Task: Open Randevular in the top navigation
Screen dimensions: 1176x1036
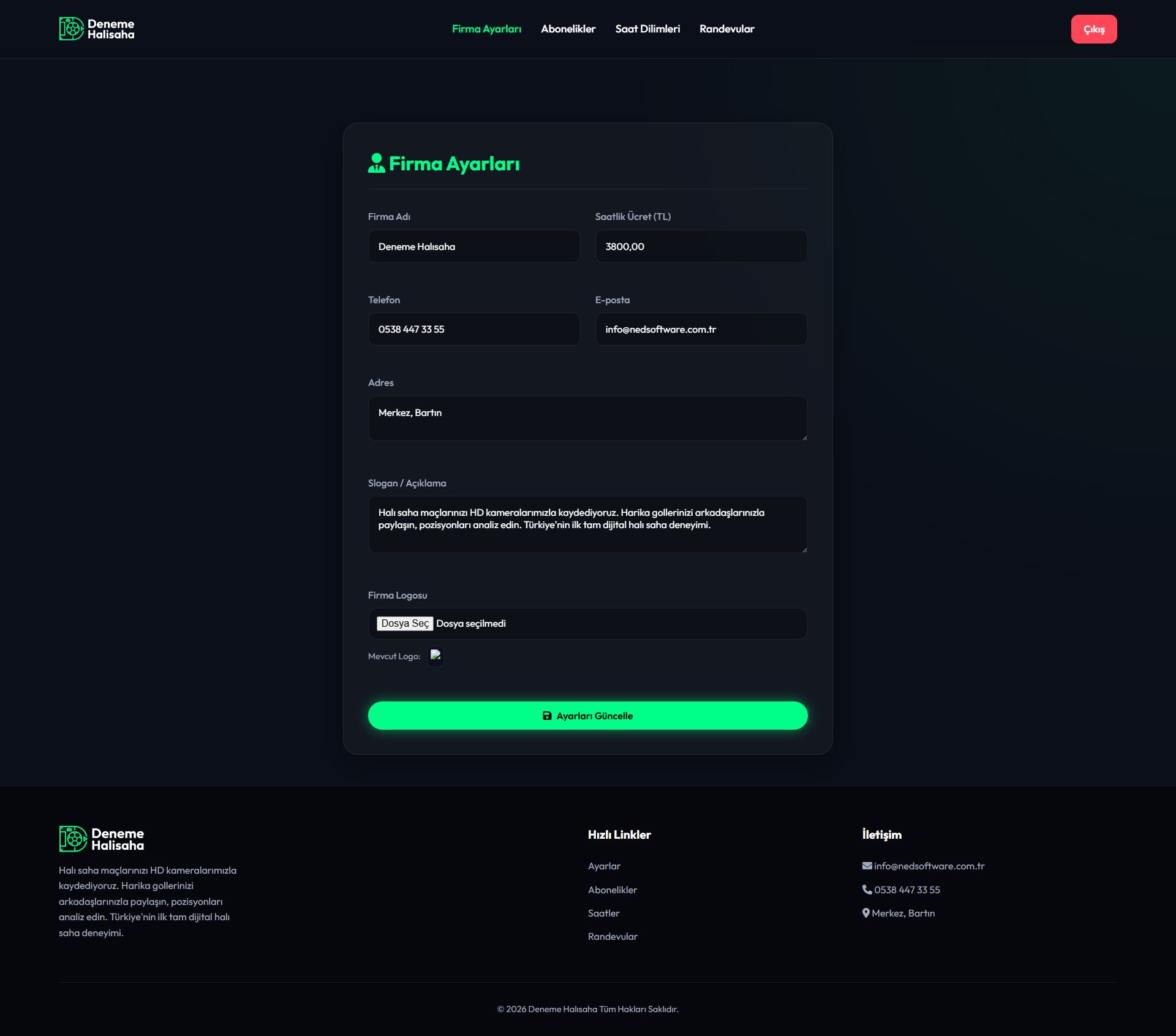Action: coord(727,29)
